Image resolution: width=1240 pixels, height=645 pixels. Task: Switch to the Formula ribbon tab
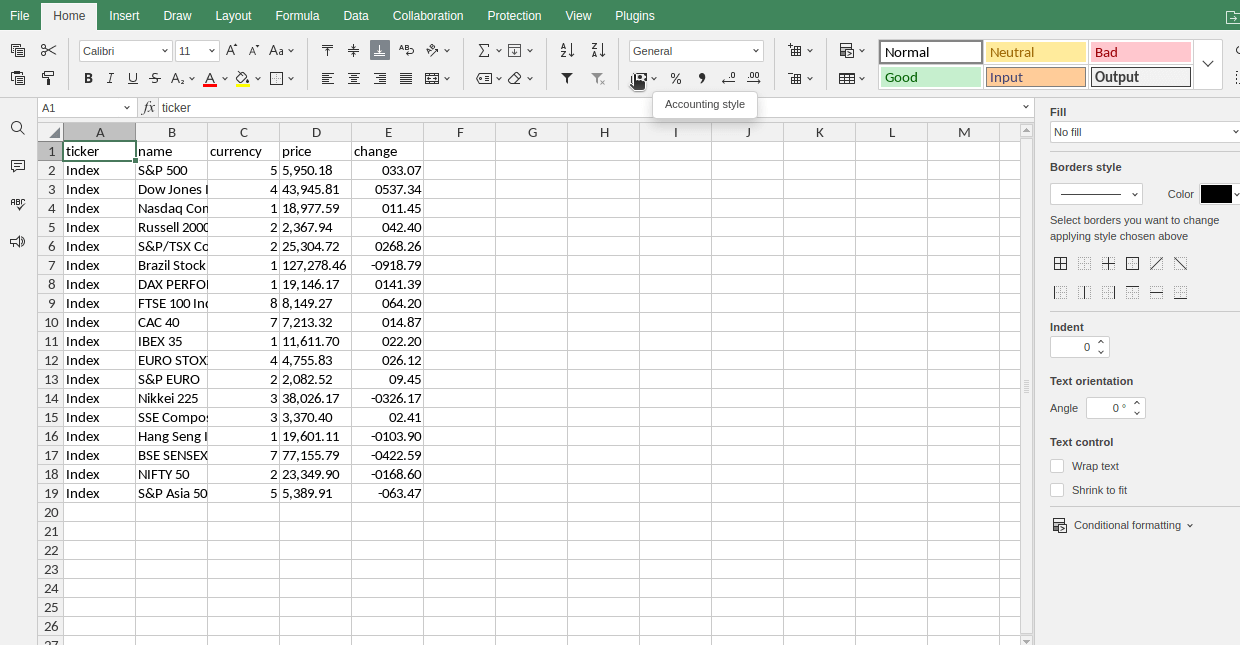pos(297,15)
